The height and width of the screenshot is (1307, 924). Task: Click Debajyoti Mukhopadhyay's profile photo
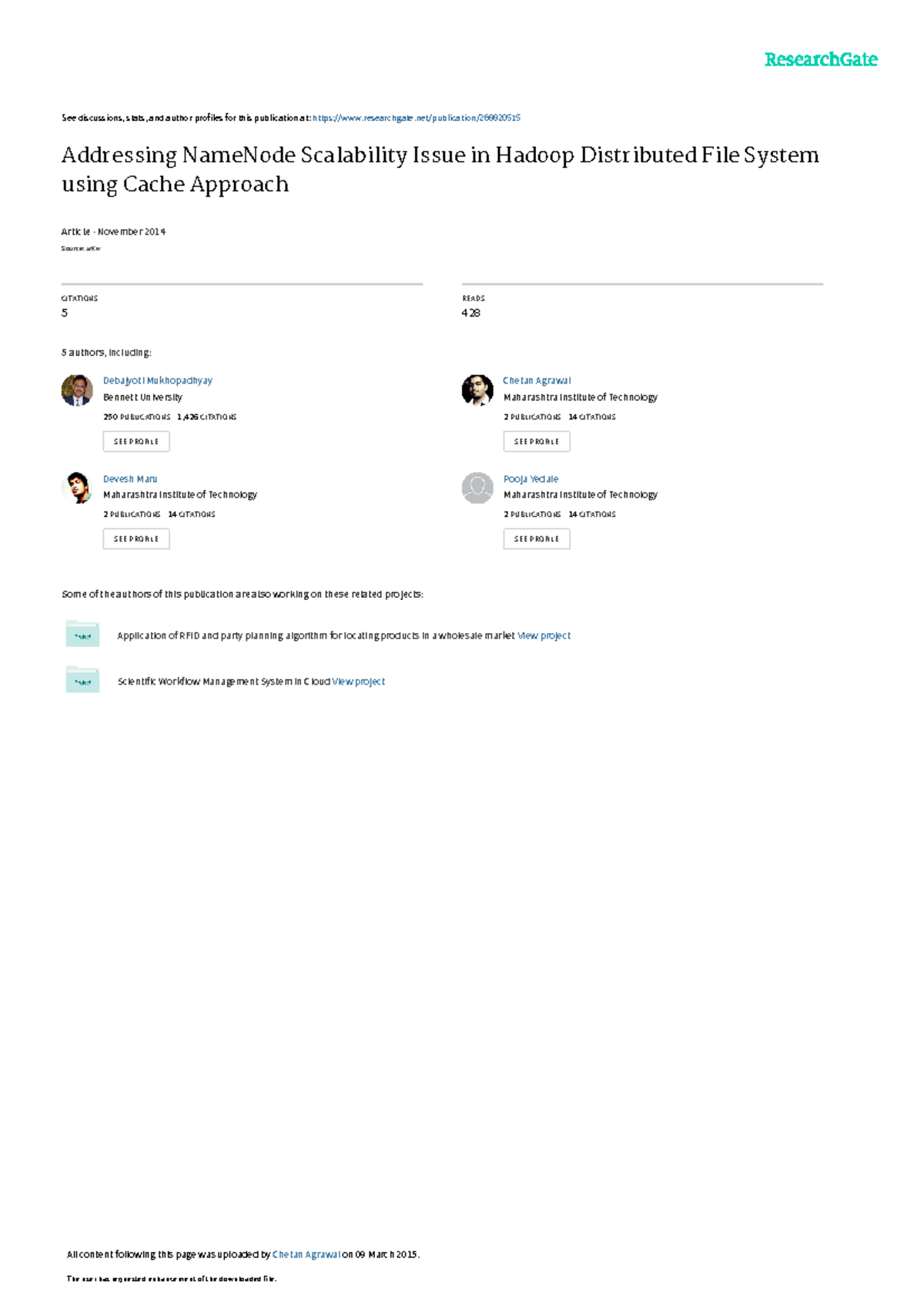point(77,390)
